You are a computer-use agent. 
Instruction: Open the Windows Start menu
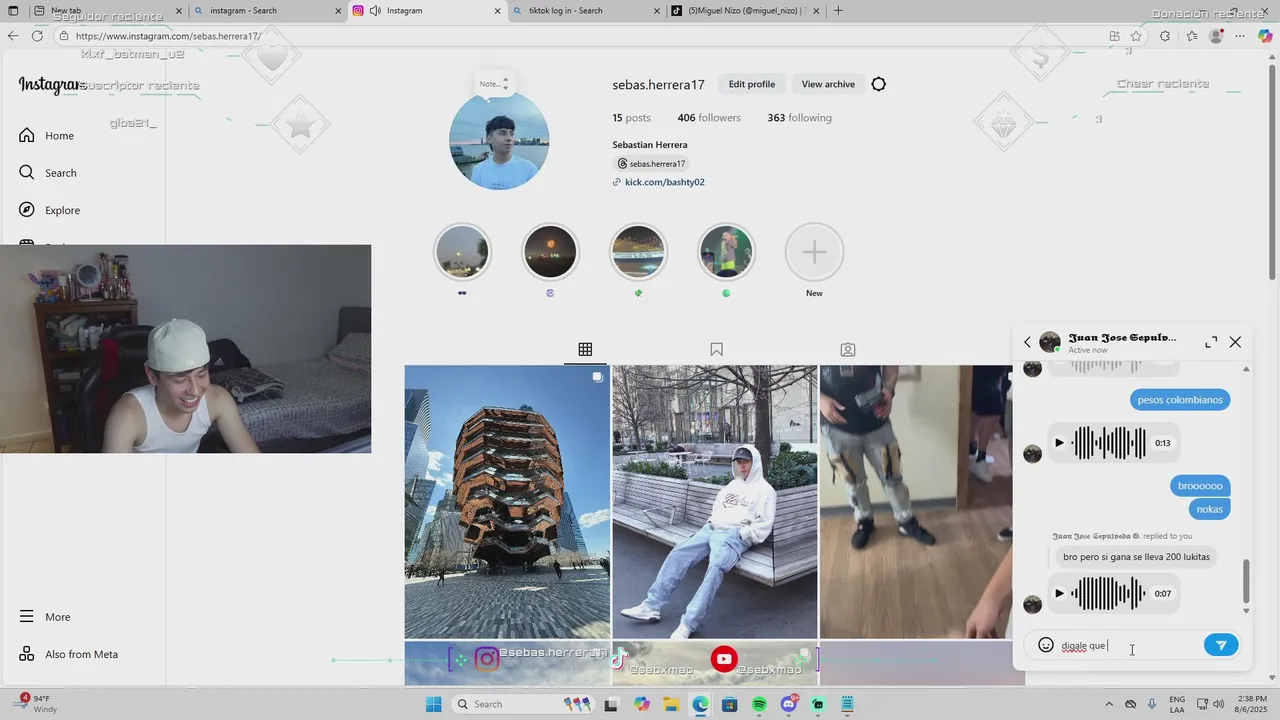(x=434, y=704)
